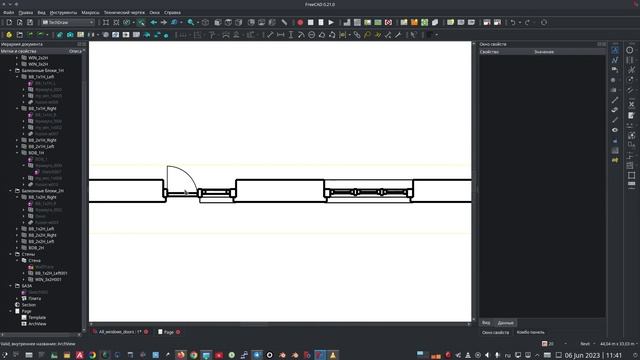640x360 pixels.
Task: Open the Технический чертеж menu
Action: (x=124, y=13)
